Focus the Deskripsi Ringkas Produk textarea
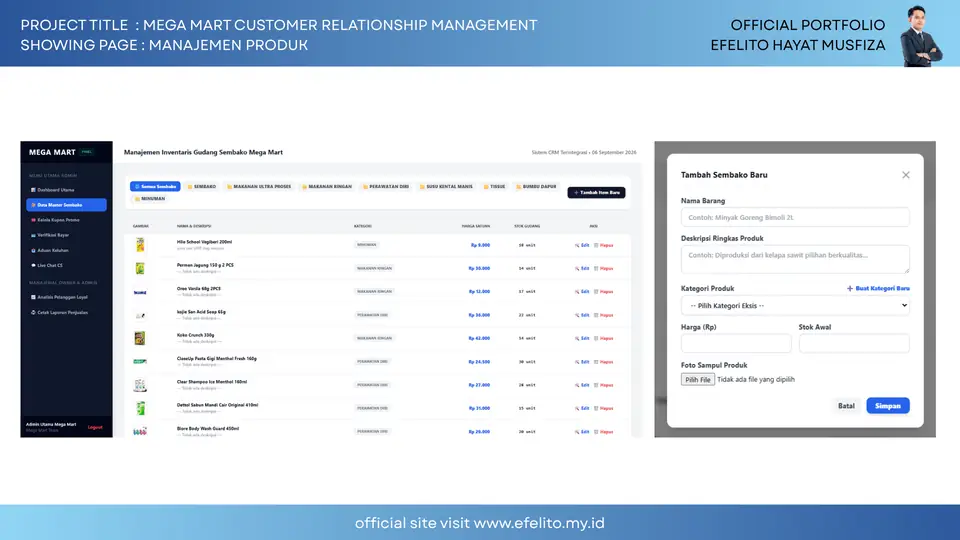Viewport: 960px width, 540px height. [795, 259]
